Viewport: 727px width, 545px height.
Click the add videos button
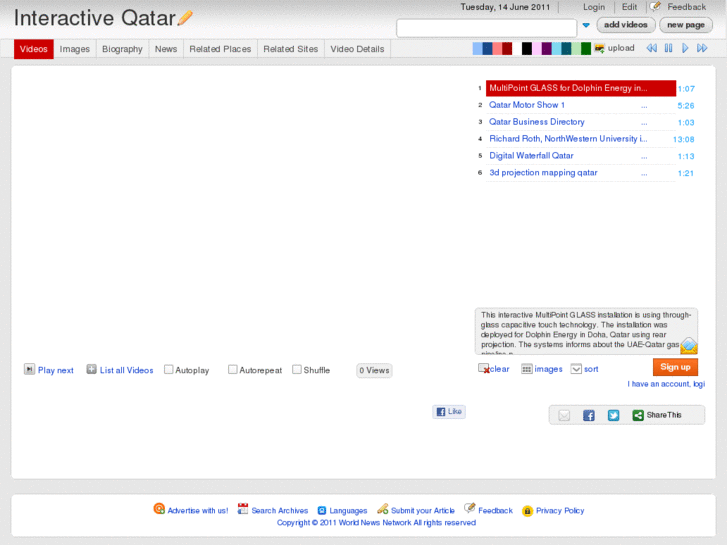click(x=625, y=25)
